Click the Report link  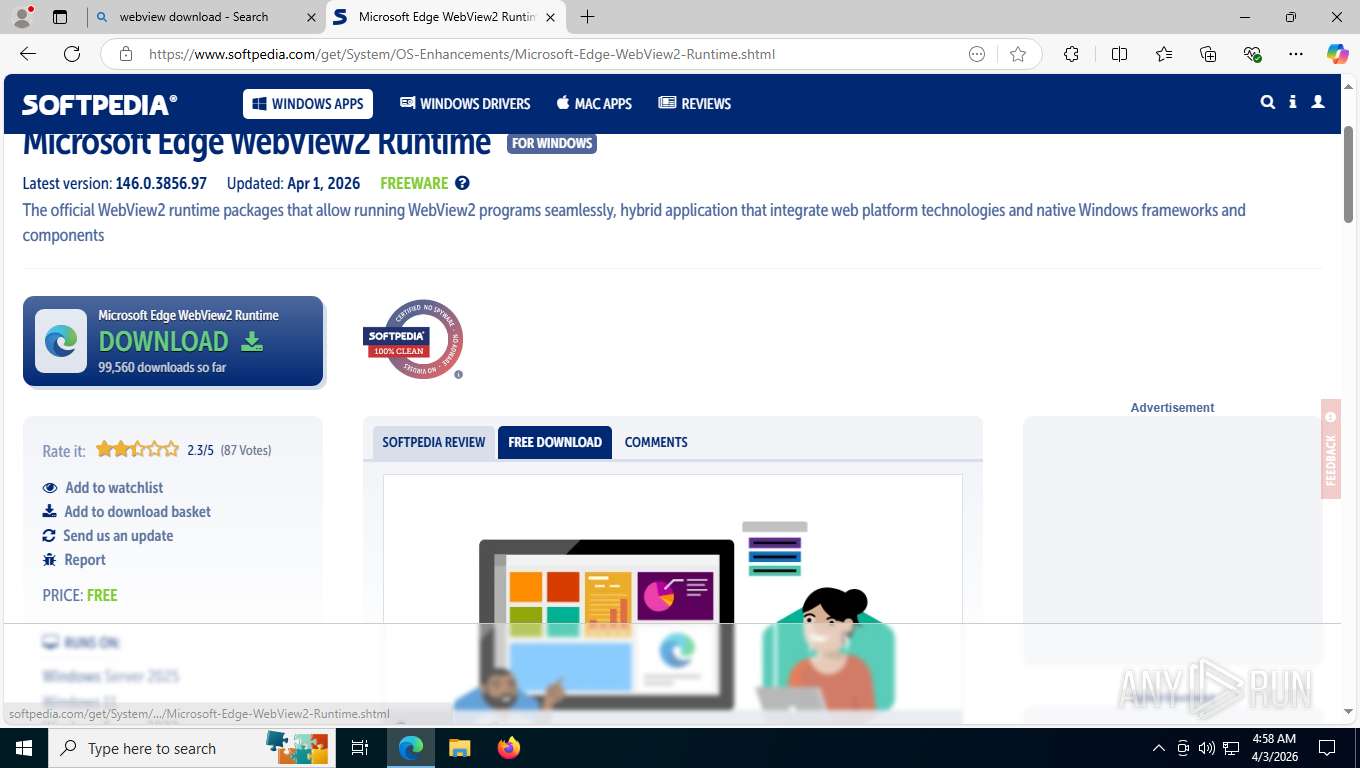coord(74,560)
